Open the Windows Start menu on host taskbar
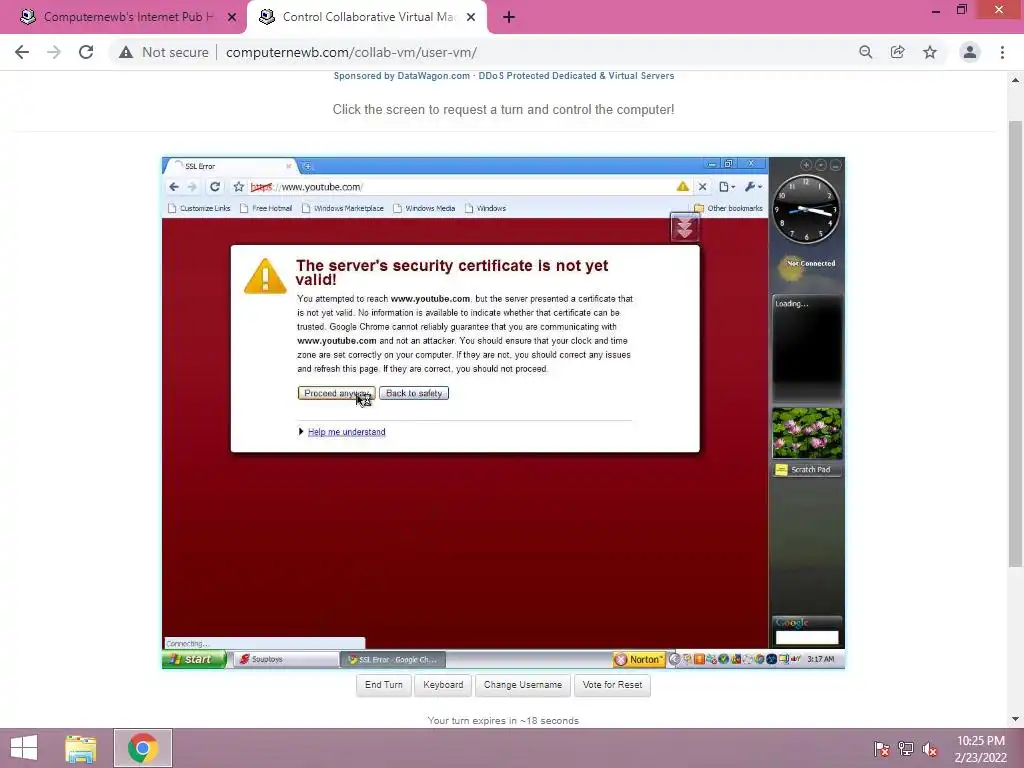1024x768 pixels. (24, 748)
